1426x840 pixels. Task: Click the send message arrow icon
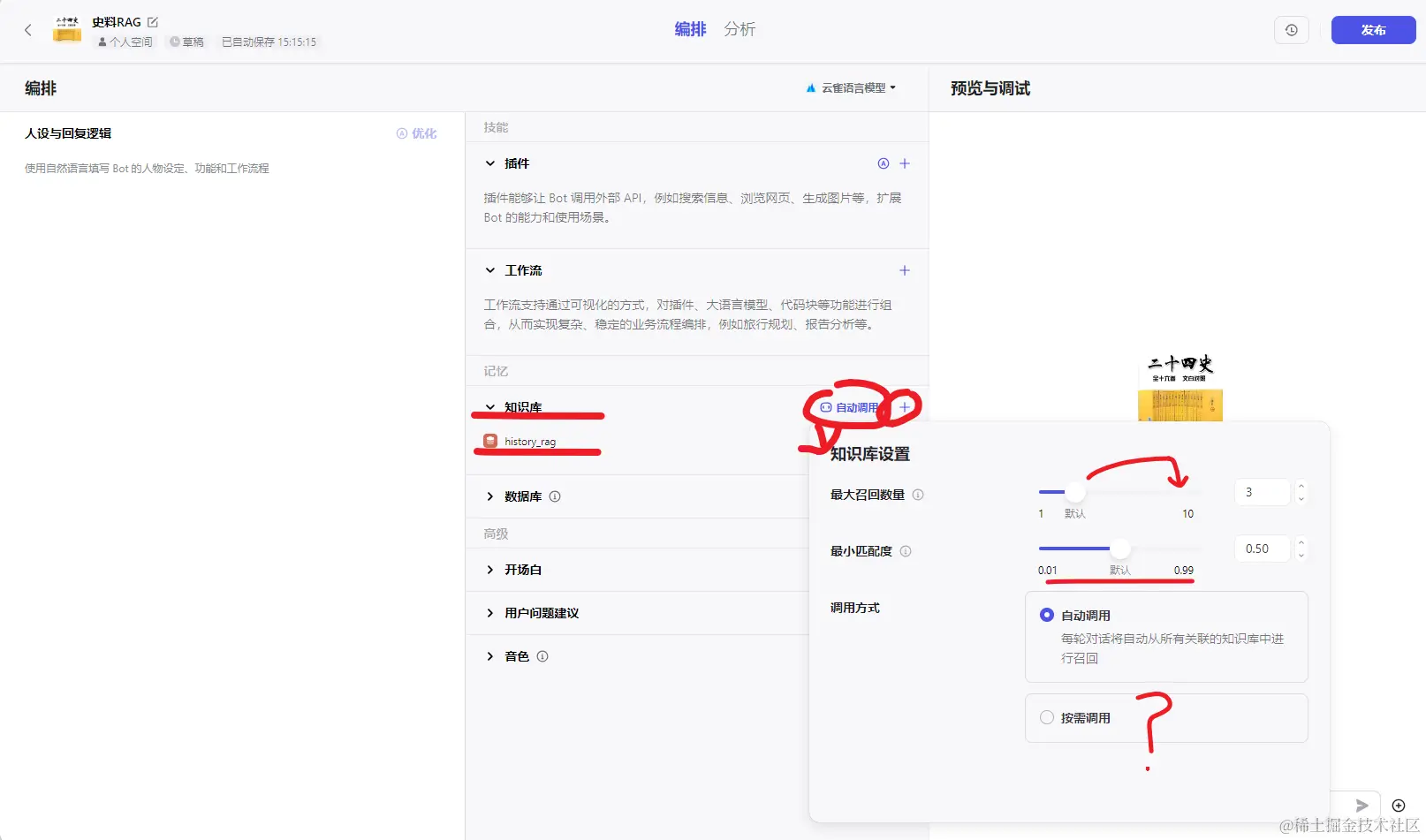click(x=1362, y=806)
